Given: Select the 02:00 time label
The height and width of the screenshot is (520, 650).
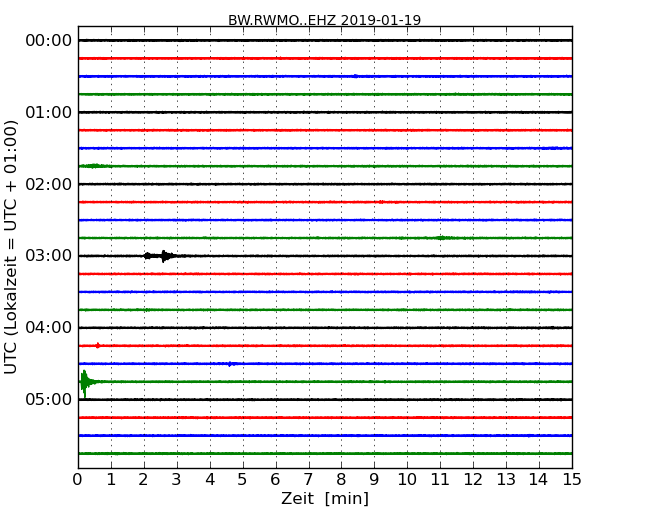Looking at the screenshot, I should coord(49,184).
